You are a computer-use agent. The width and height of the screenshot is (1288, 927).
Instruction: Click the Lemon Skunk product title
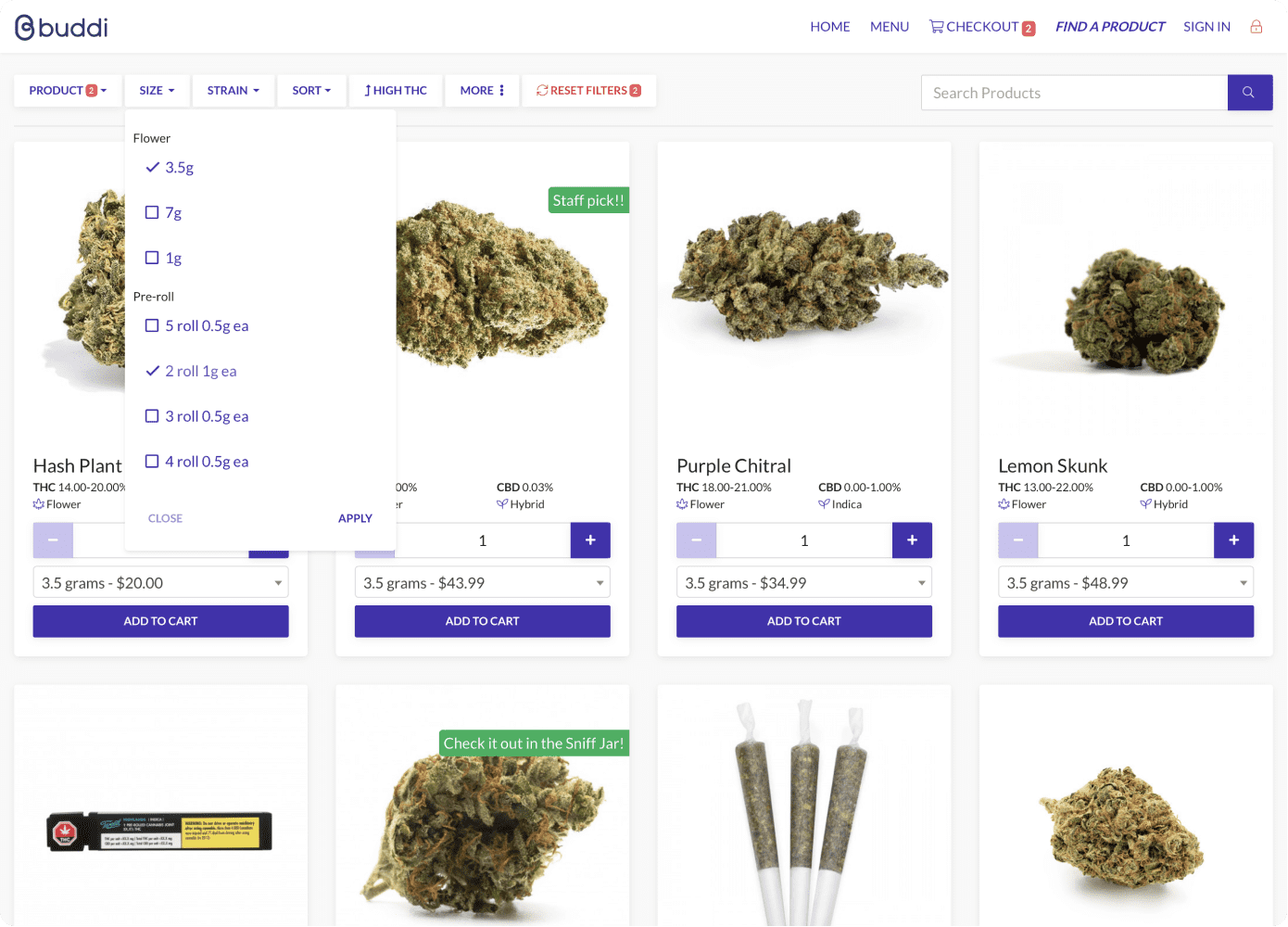coord(1053,466)
